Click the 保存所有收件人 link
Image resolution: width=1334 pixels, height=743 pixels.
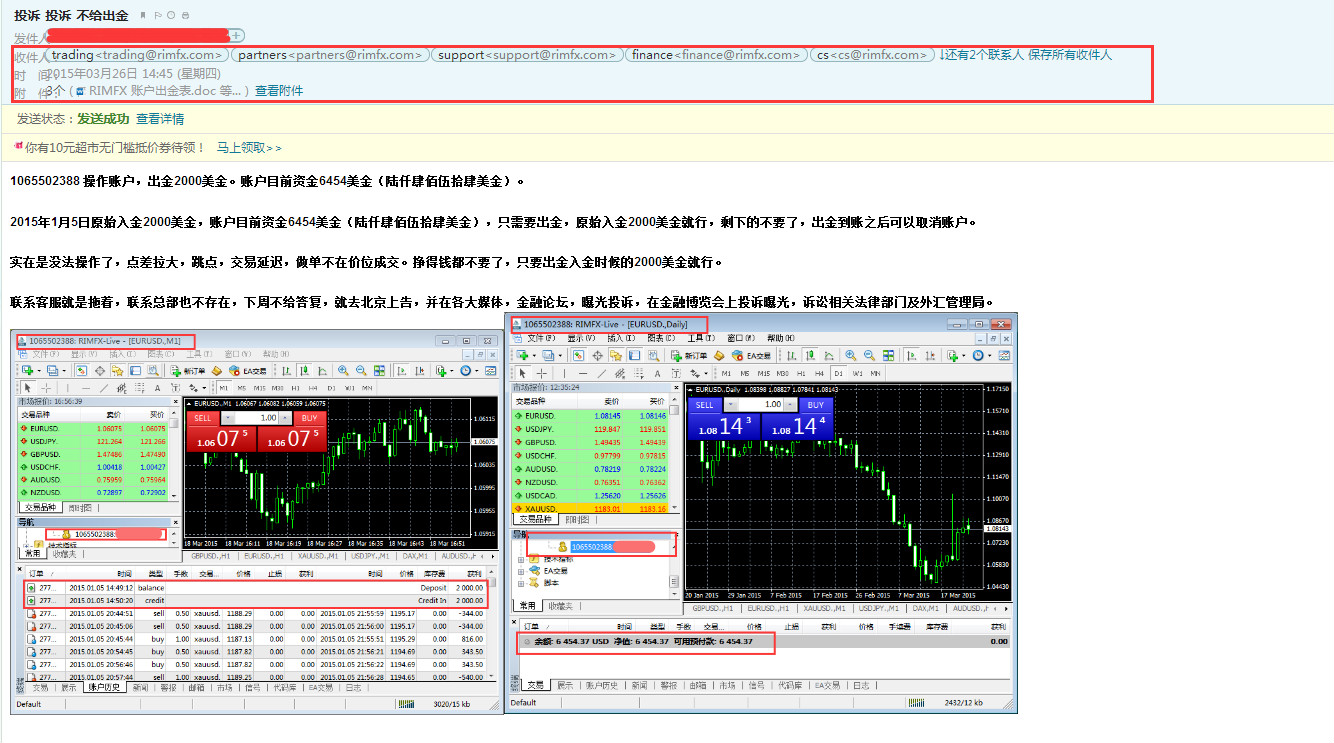point(1070,55)
